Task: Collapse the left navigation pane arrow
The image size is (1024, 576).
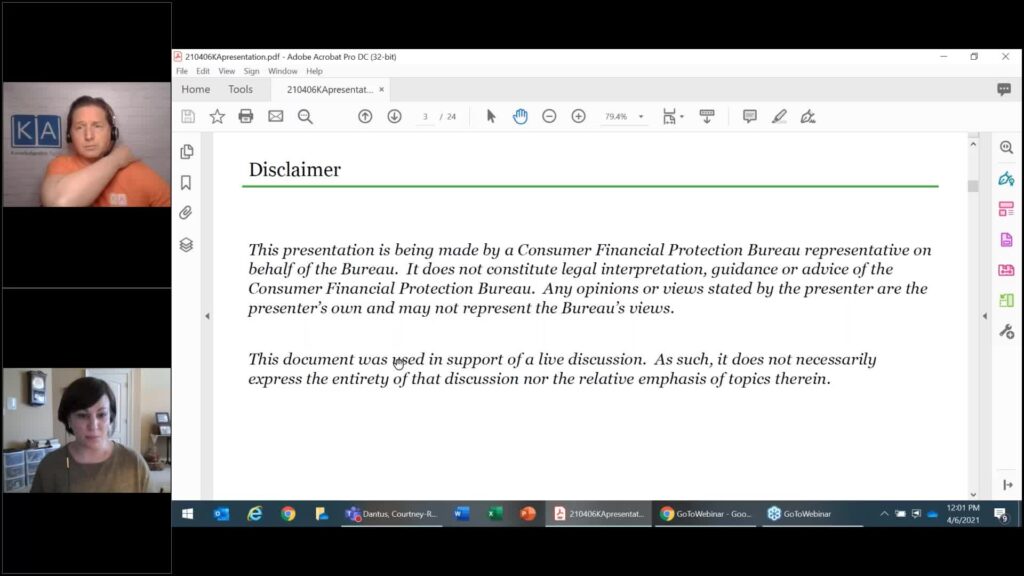Action: (x=207, y=316)
